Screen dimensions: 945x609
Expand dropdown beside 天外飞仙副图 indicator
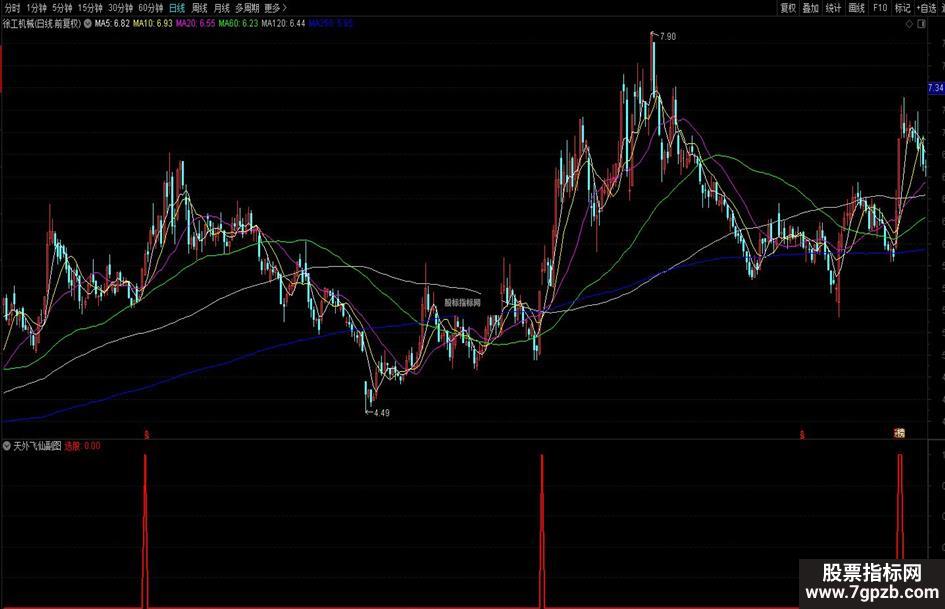click(x=7, y=446)
